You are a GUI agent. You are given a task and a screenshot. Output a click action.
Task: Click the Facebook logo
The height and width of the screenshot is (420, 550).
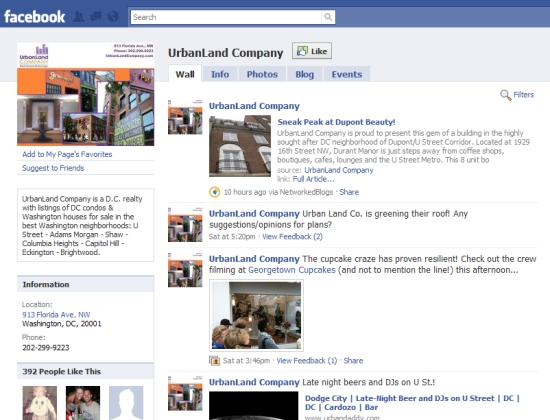click(x=34, y=16)
